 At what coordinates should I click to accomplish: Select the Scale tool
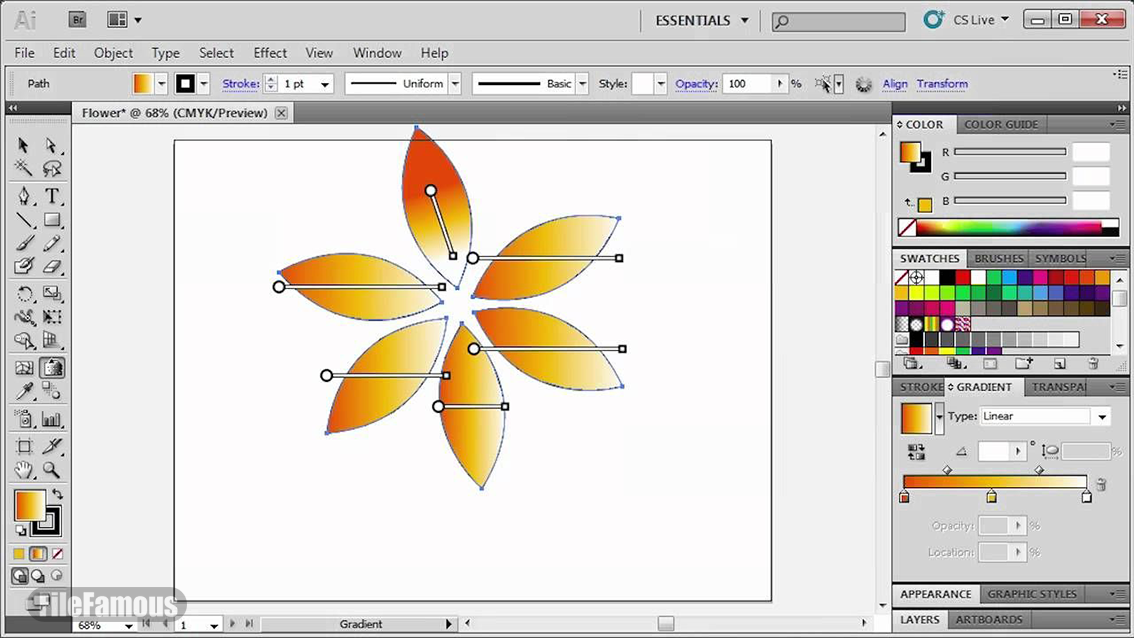click(51, 294)
